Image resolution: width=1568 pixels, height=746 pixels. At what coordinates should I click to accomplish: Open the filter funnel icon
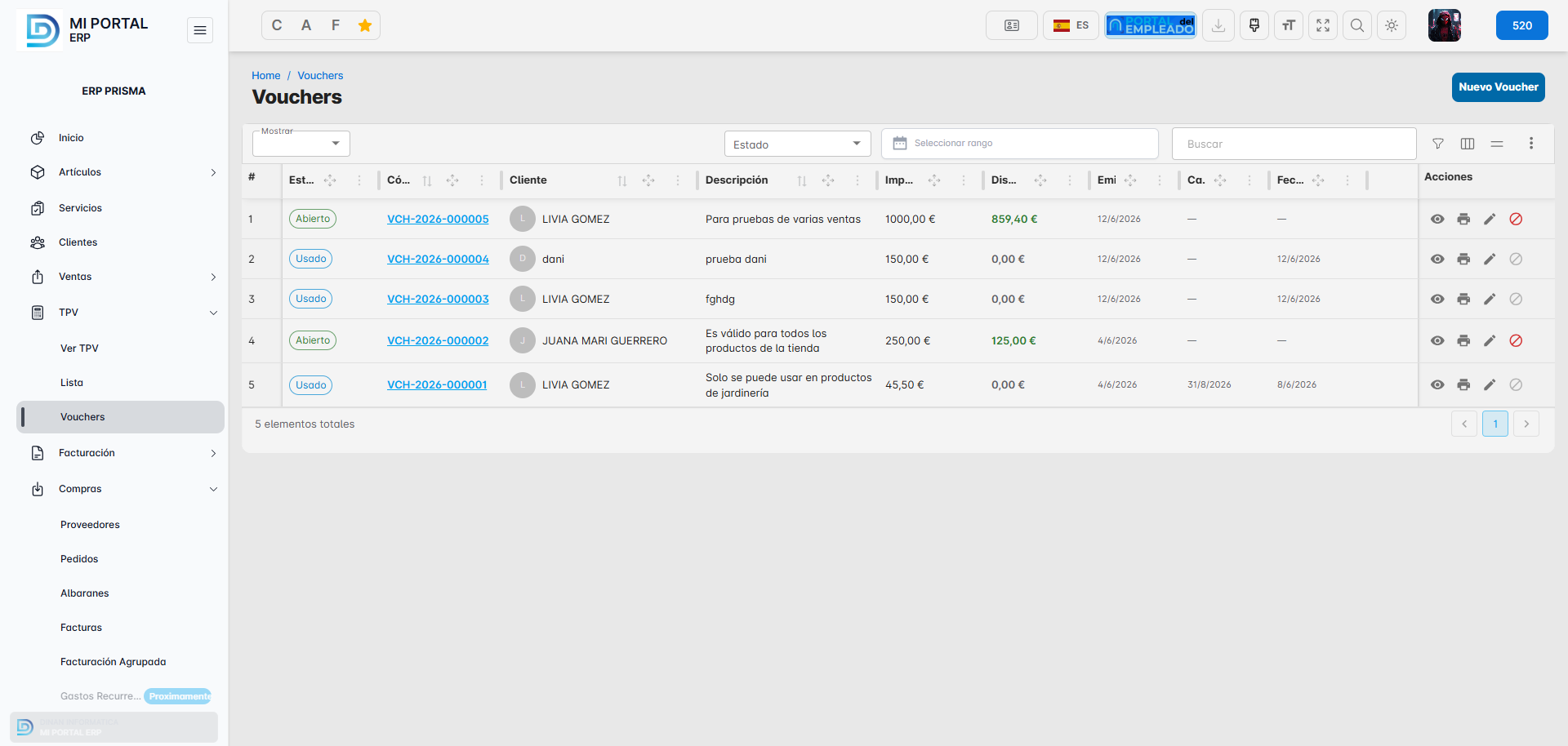click(1438, 144)
